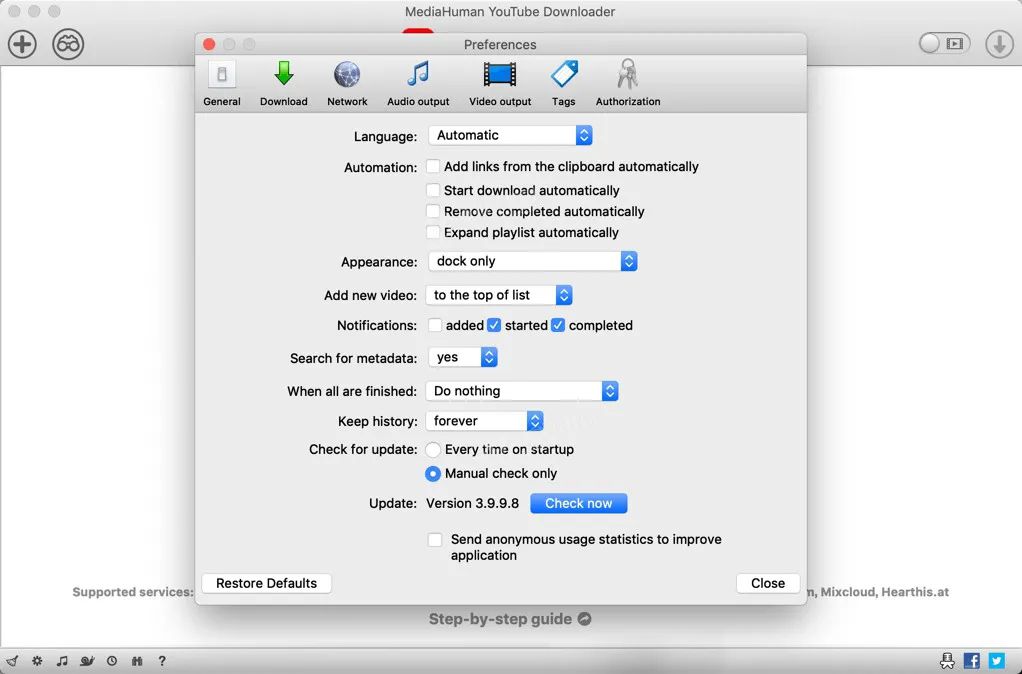The width and height of the screenshot is (1022, 674).
Task: Click the Close button in Preferences
Action: pyautogui.click(x=768, y=583)
